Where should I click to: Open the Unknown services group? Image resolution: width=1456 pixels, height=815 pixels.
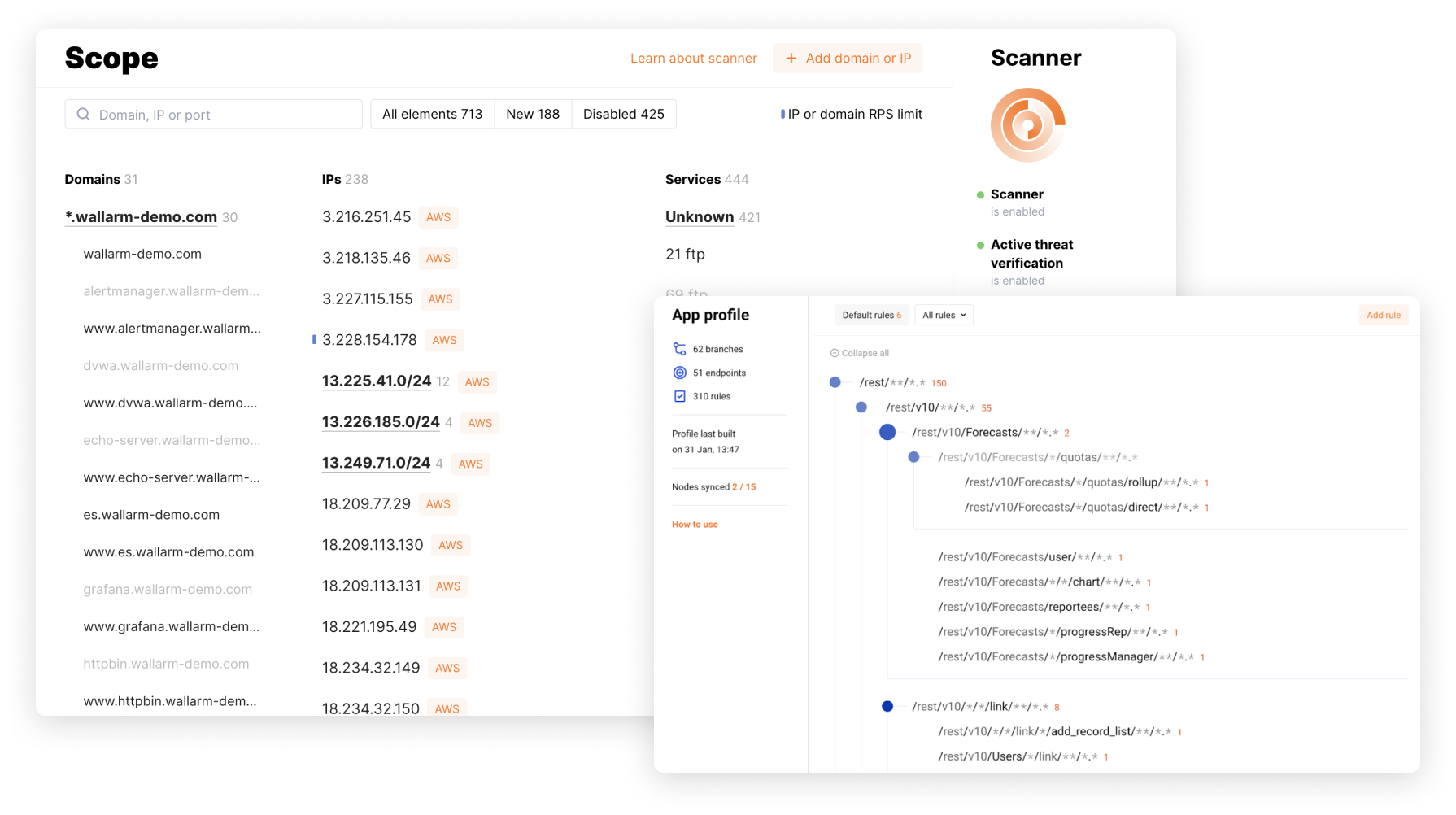pos(700,217)
